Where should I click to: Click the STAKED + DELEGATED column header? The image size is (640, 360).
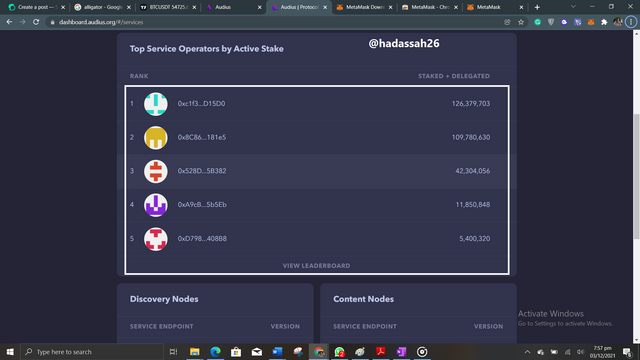[454, 76]
